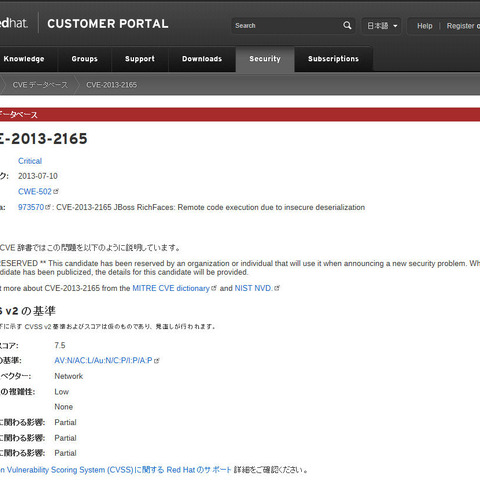Screen dimensions: 480x480
Task: Open the Security tab
Action: pyautogui.click(x=265, y=59)
